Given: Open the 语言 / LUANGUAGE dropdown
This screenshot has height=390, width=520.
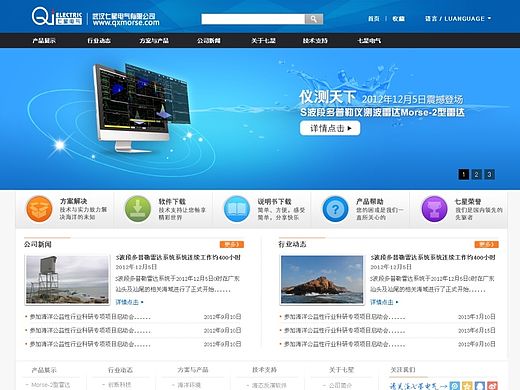Looking at the screenshot, I should click(x=458, y=19).
